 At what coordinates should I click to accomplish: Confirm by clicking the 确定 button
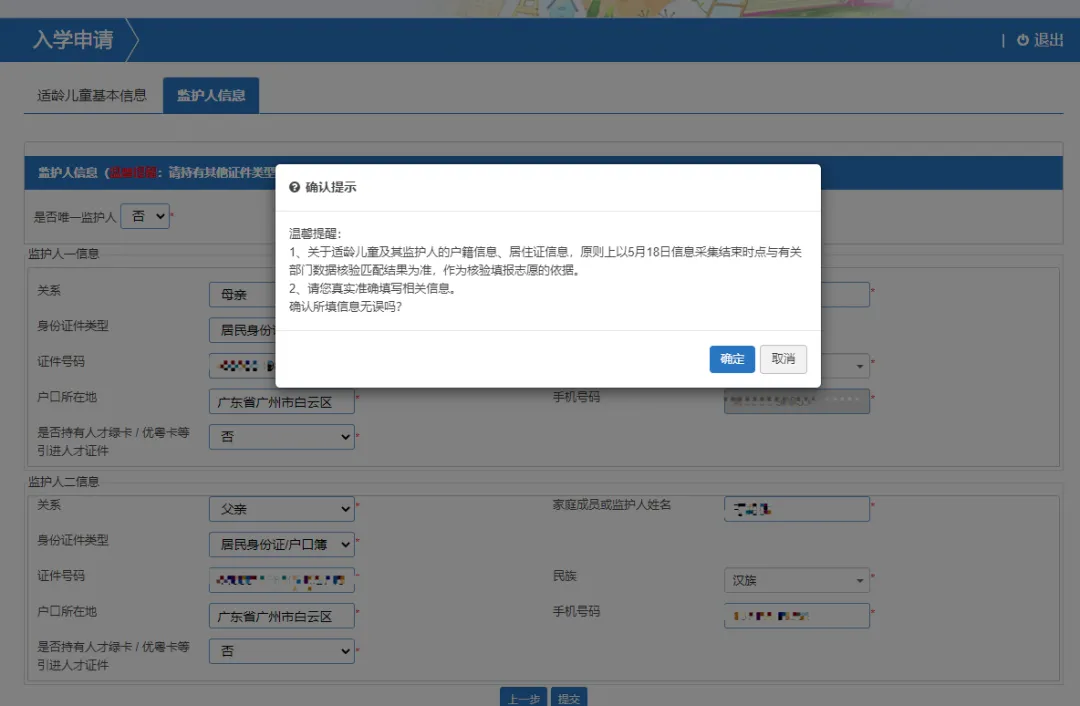click(732, 359)
